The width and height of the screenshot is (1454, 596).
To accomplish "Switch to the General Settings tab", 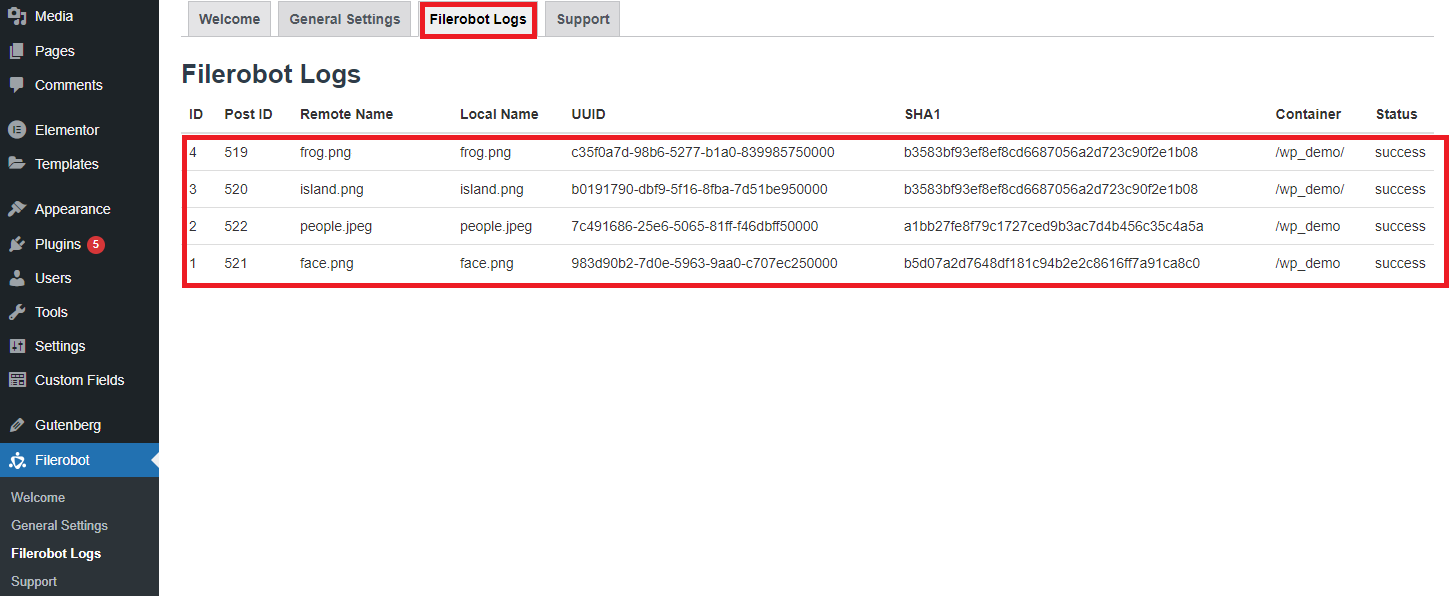I will point(345,19).
